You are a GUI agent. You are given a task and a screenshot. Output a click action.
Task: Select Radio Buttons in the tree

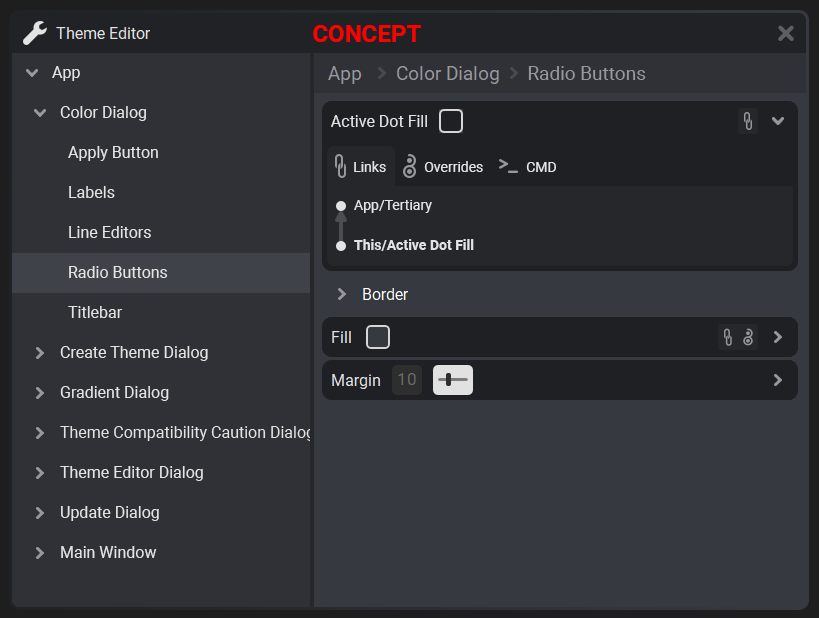[161, 273]
